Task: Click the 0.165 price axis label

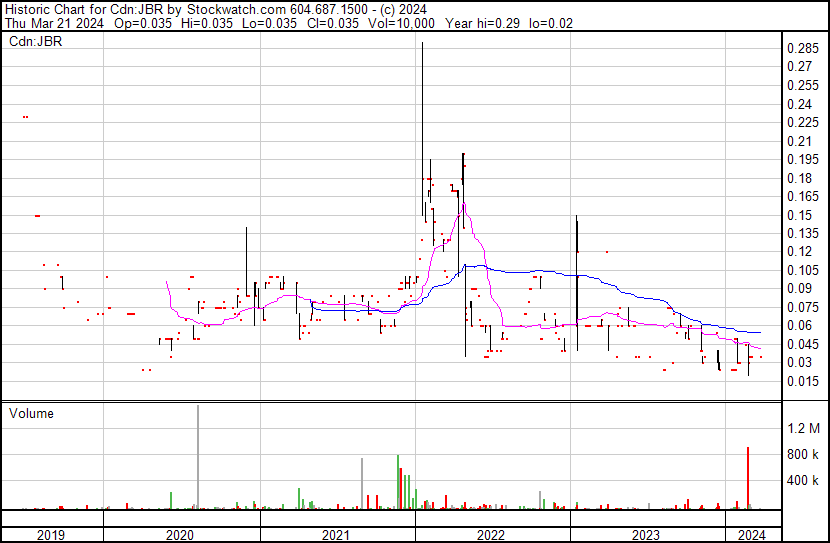Action: tap(803, 196)
